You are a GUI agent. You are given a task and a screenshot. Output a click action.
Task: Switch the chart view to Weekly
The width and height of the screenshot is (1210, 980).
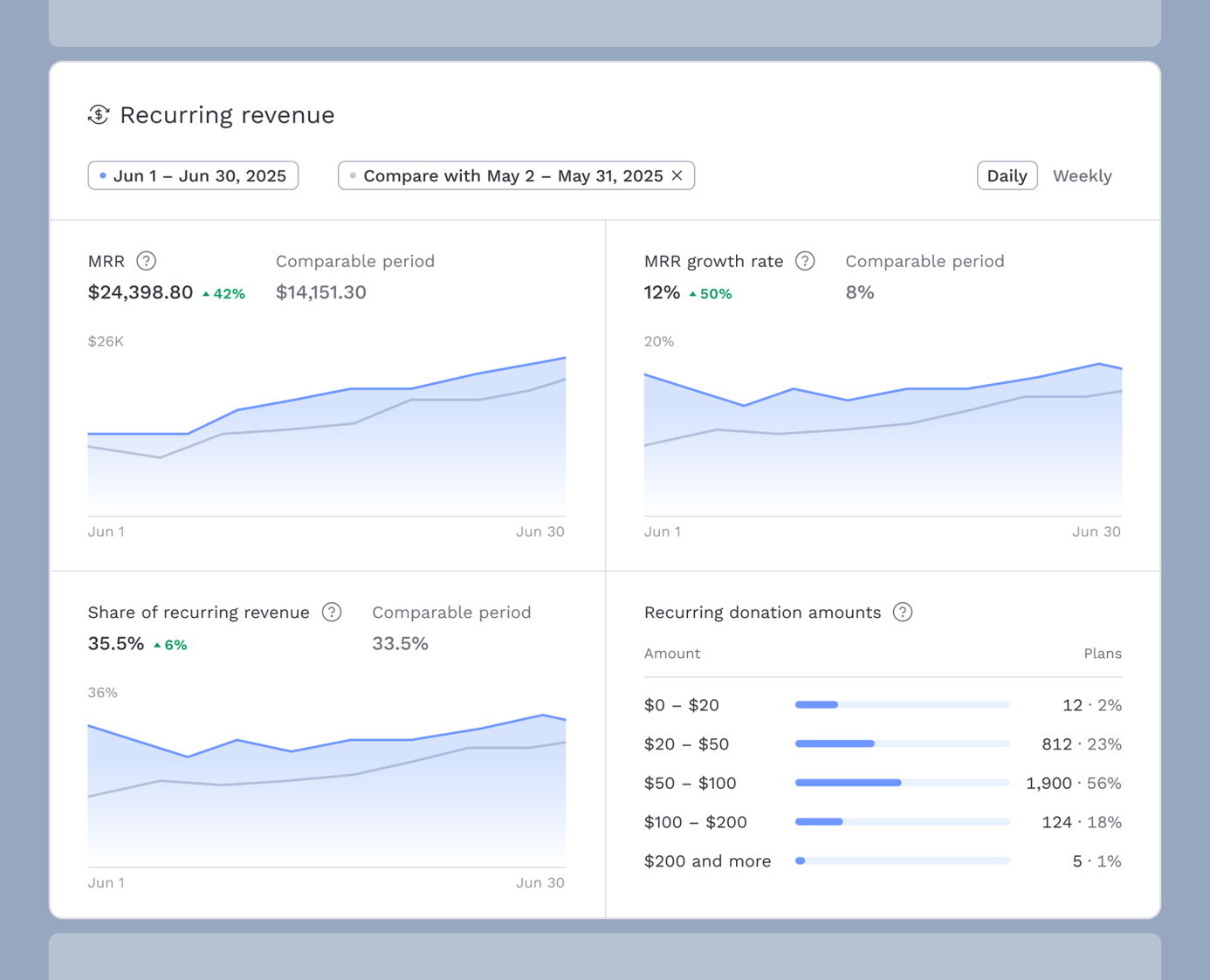coord(1082,175)
